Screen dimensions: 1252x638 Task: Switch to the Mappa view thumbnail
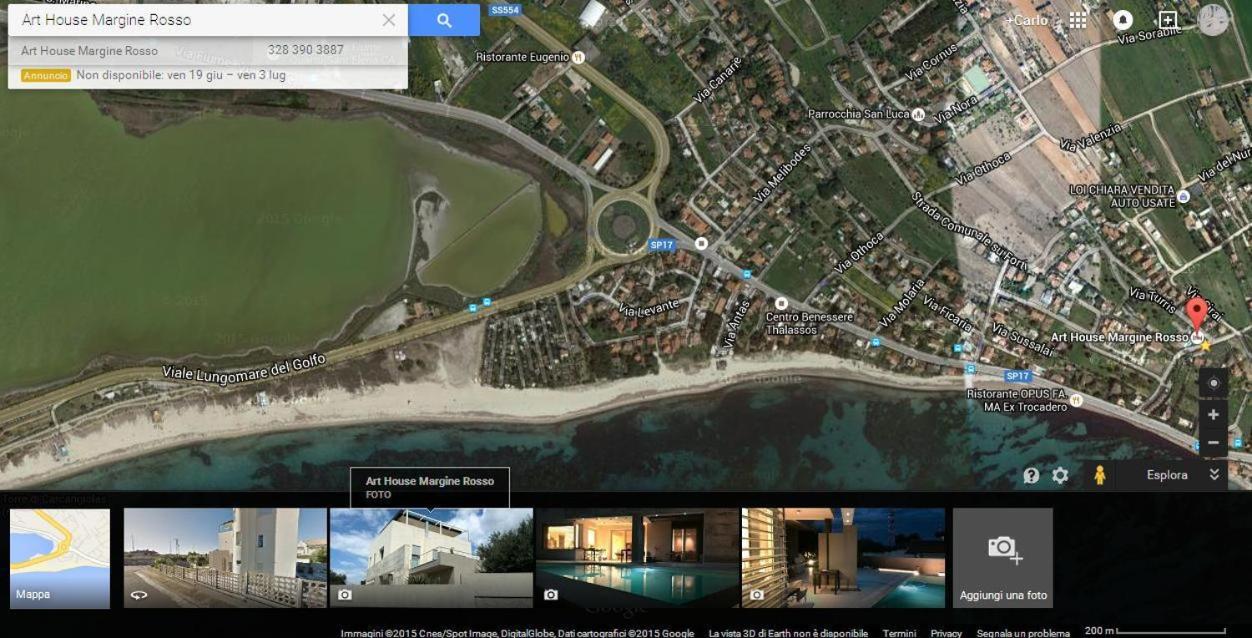(60, 558)
